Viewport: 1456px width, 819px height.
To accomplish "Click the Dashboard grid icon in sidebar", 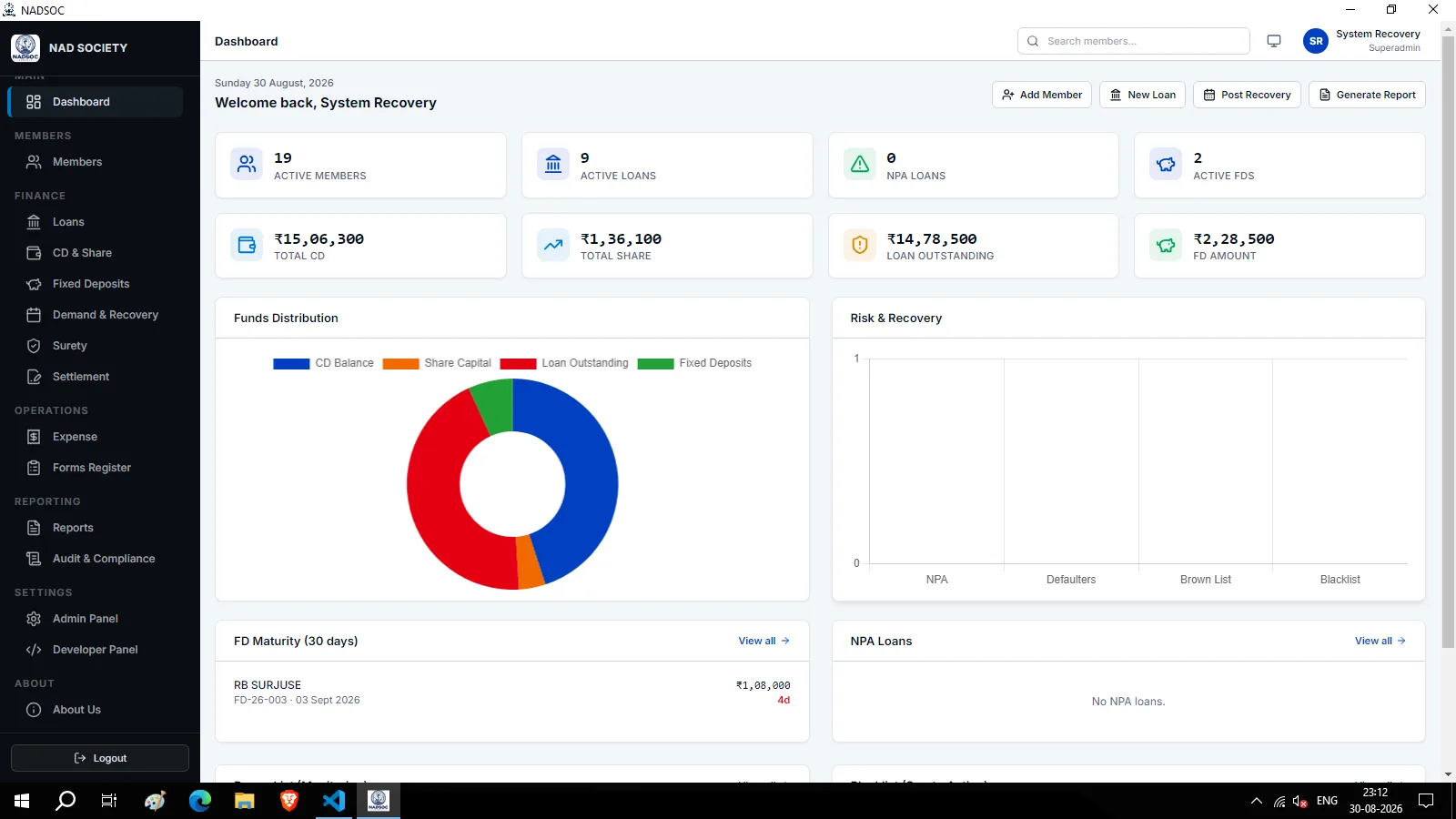I will coord(34,102).
